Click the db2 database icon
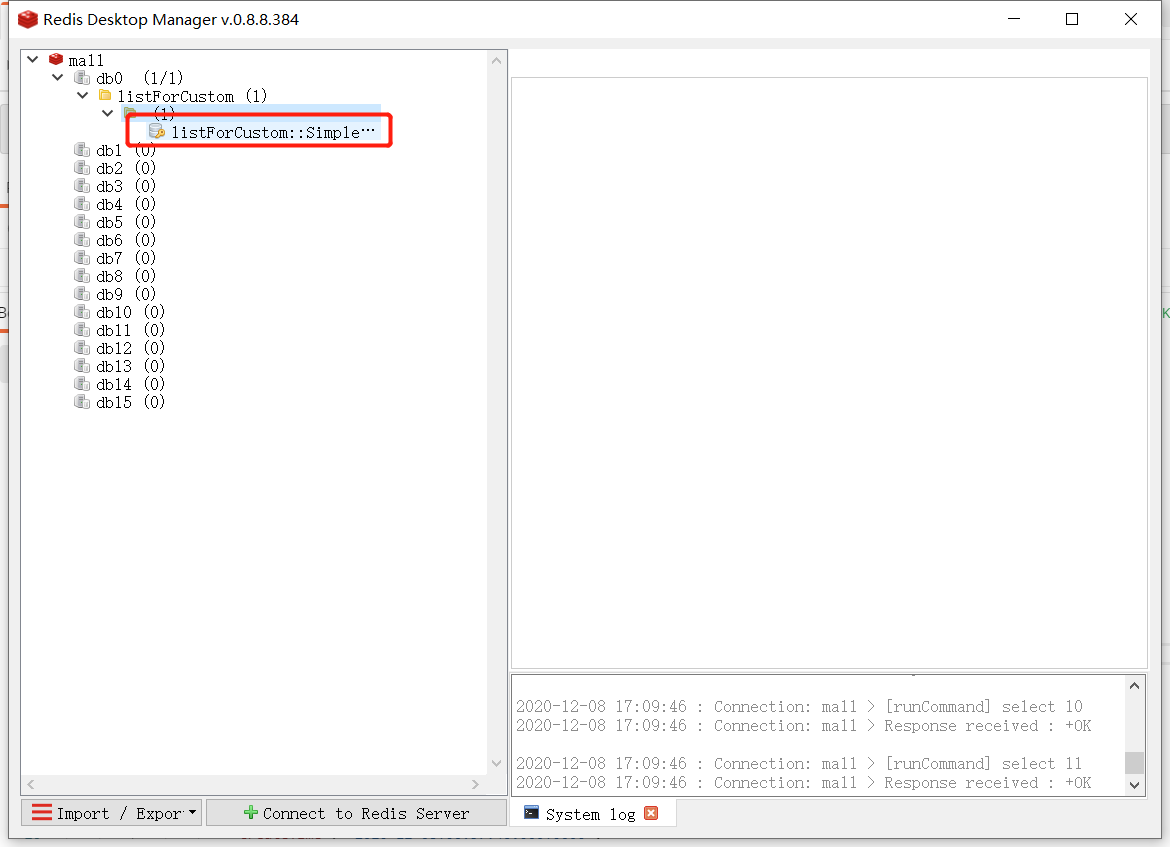The width and height of the screenshot is (1170, 847). pyautogui.click(x=82, y=168)
